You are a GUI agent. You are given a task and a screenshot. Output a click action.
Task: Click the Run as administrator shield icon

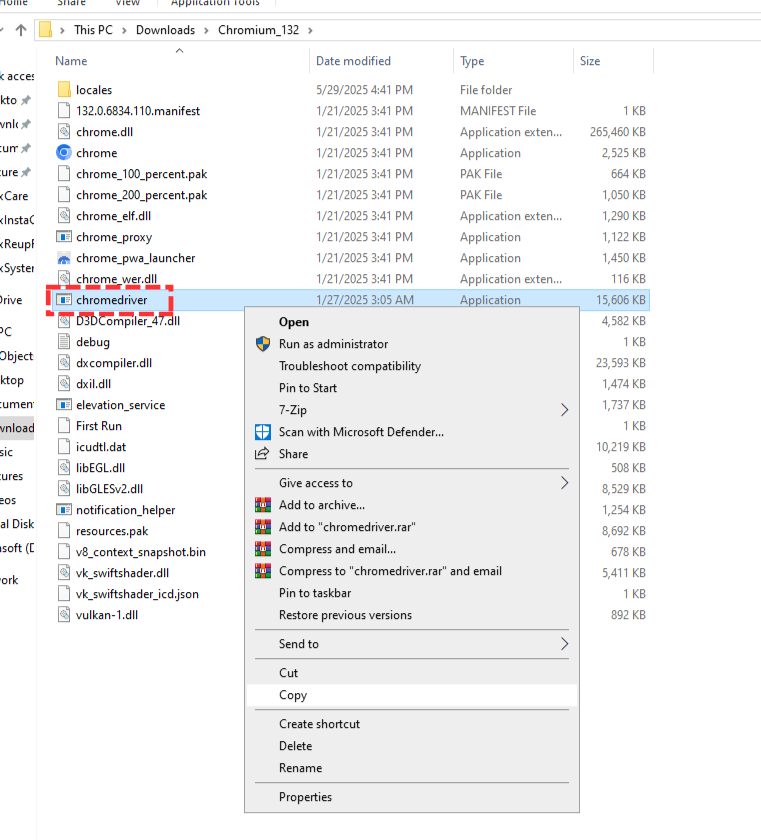pos(262,344)
